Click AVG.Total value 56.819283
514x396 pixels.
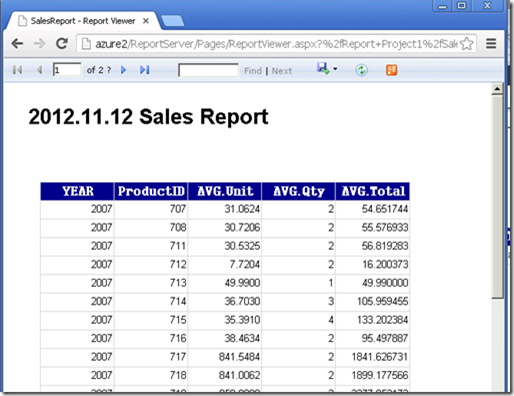pos(385,246)
